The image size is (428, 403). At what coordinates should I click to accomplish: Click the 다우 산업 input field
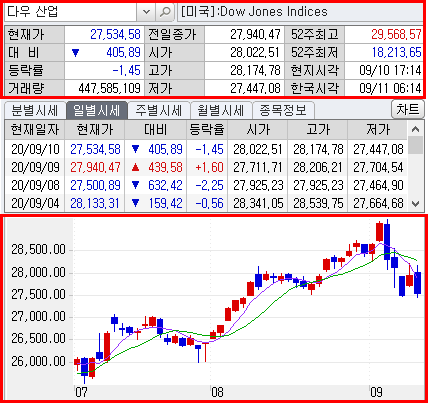click(71, 12)
